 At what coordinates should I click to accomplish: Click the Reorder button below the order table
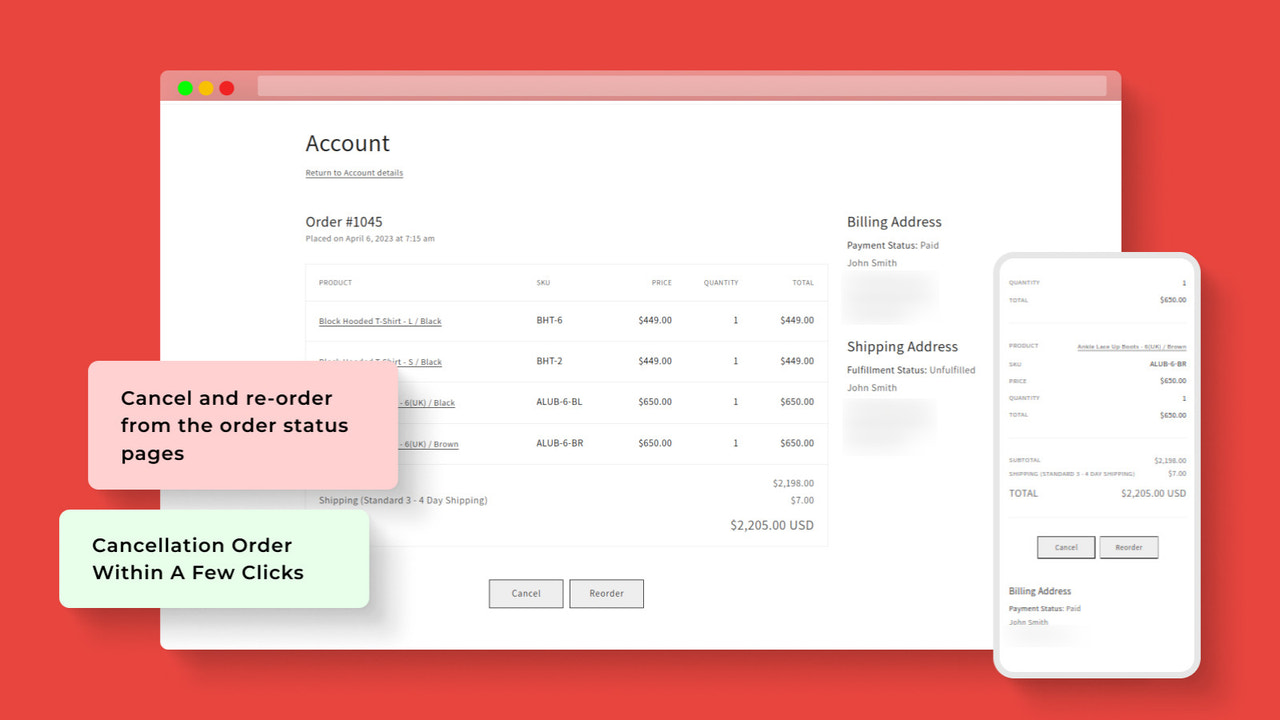tap(606, 593)
